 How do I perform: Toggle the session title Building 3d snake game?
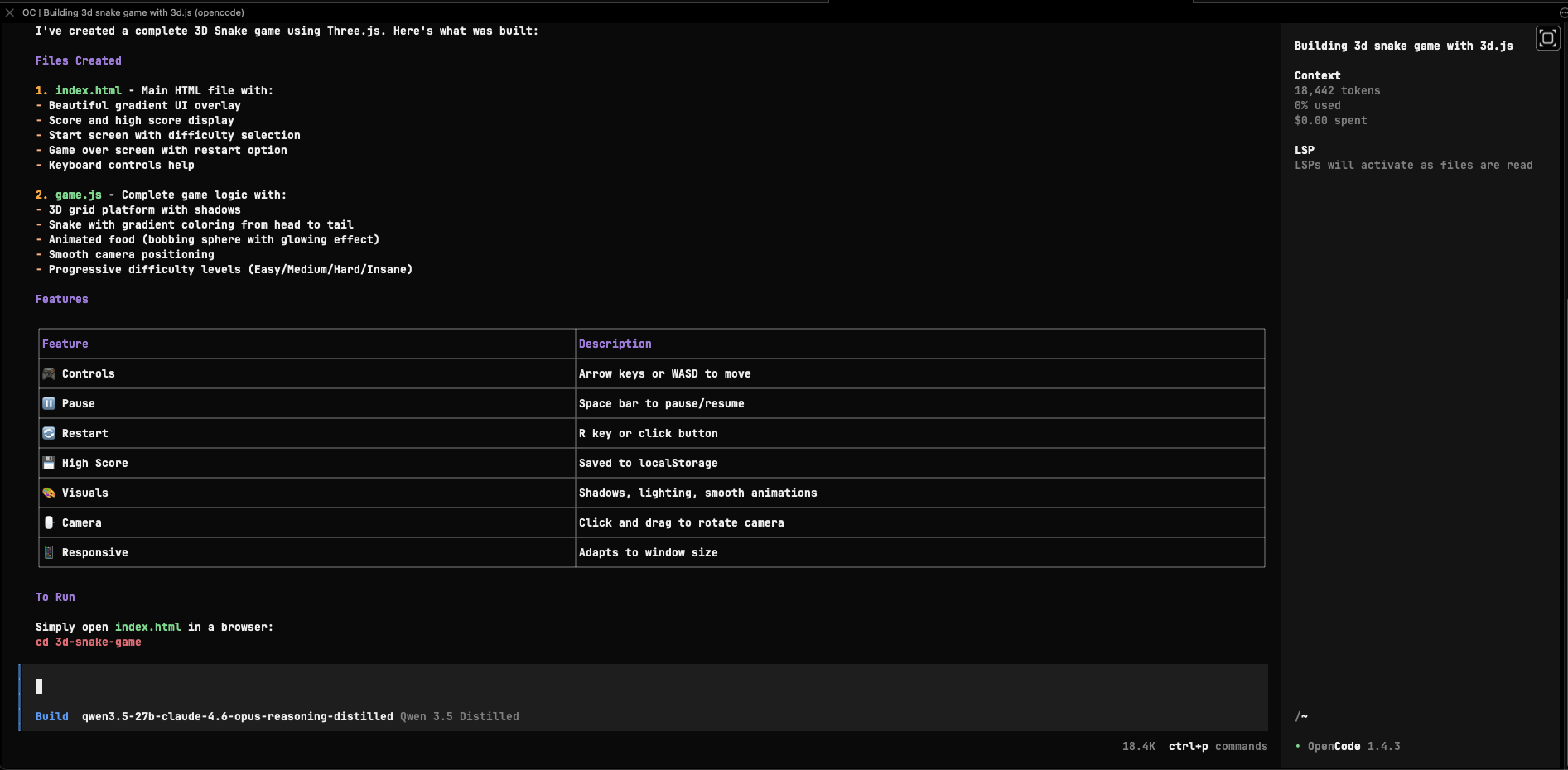1405,46
